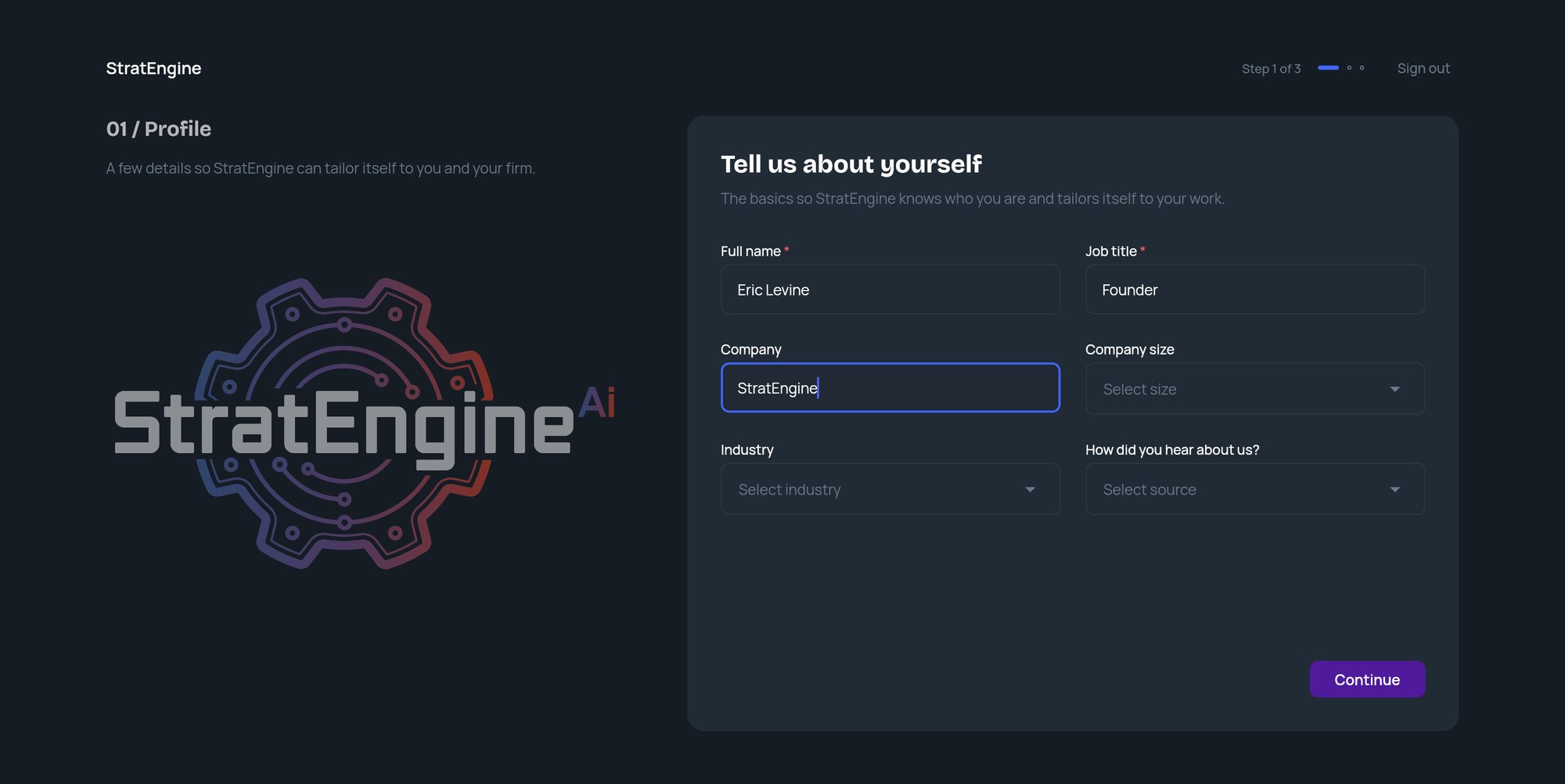
Task: Sign out of the account
Action: point(1423,68)
